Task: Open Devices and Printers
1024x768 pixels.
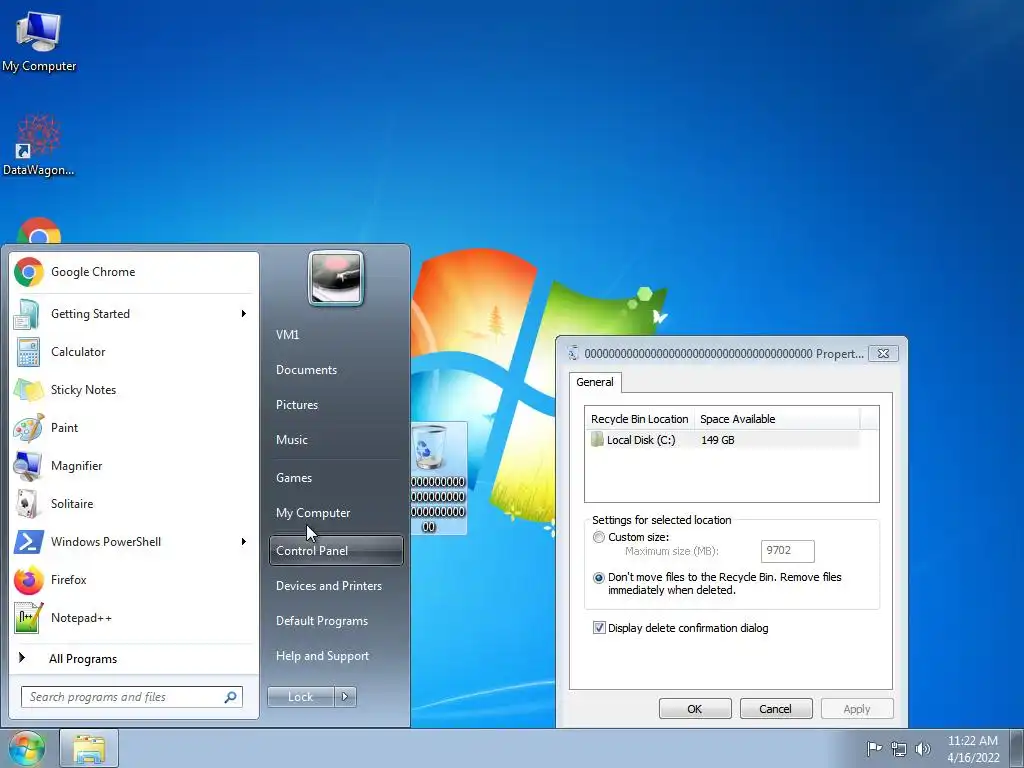Action: [328, 586]
